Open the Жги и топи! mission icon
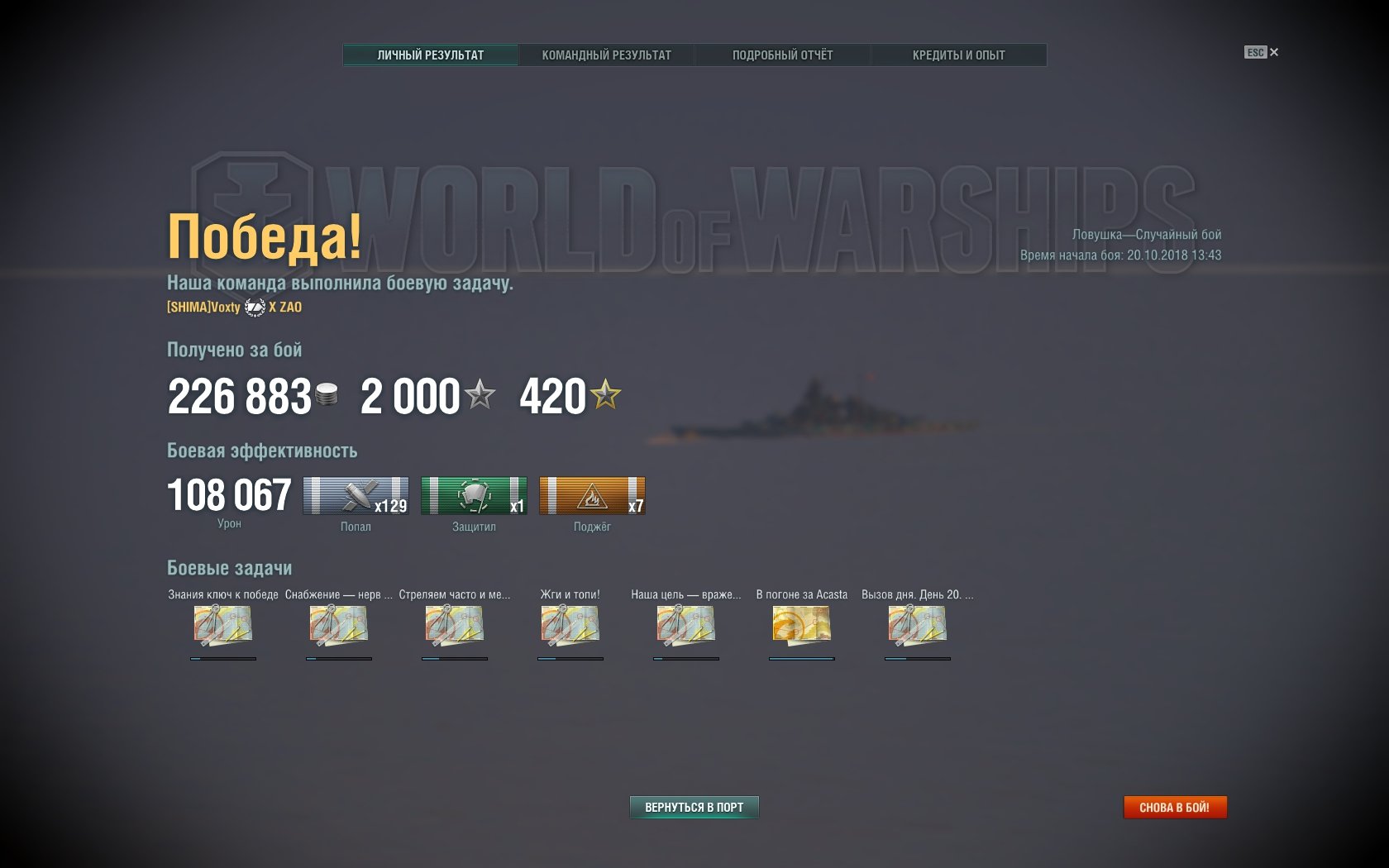Viewport: 1389px width, 868px height. coord(570,625)
